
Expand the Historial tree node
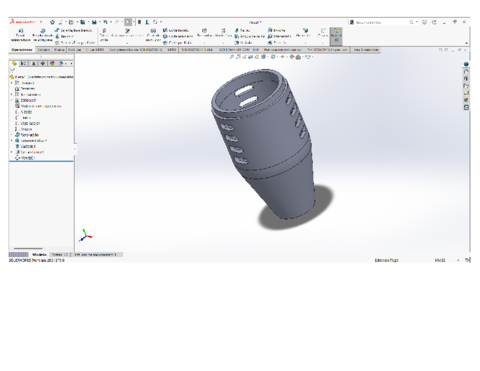tap(12, 83)
